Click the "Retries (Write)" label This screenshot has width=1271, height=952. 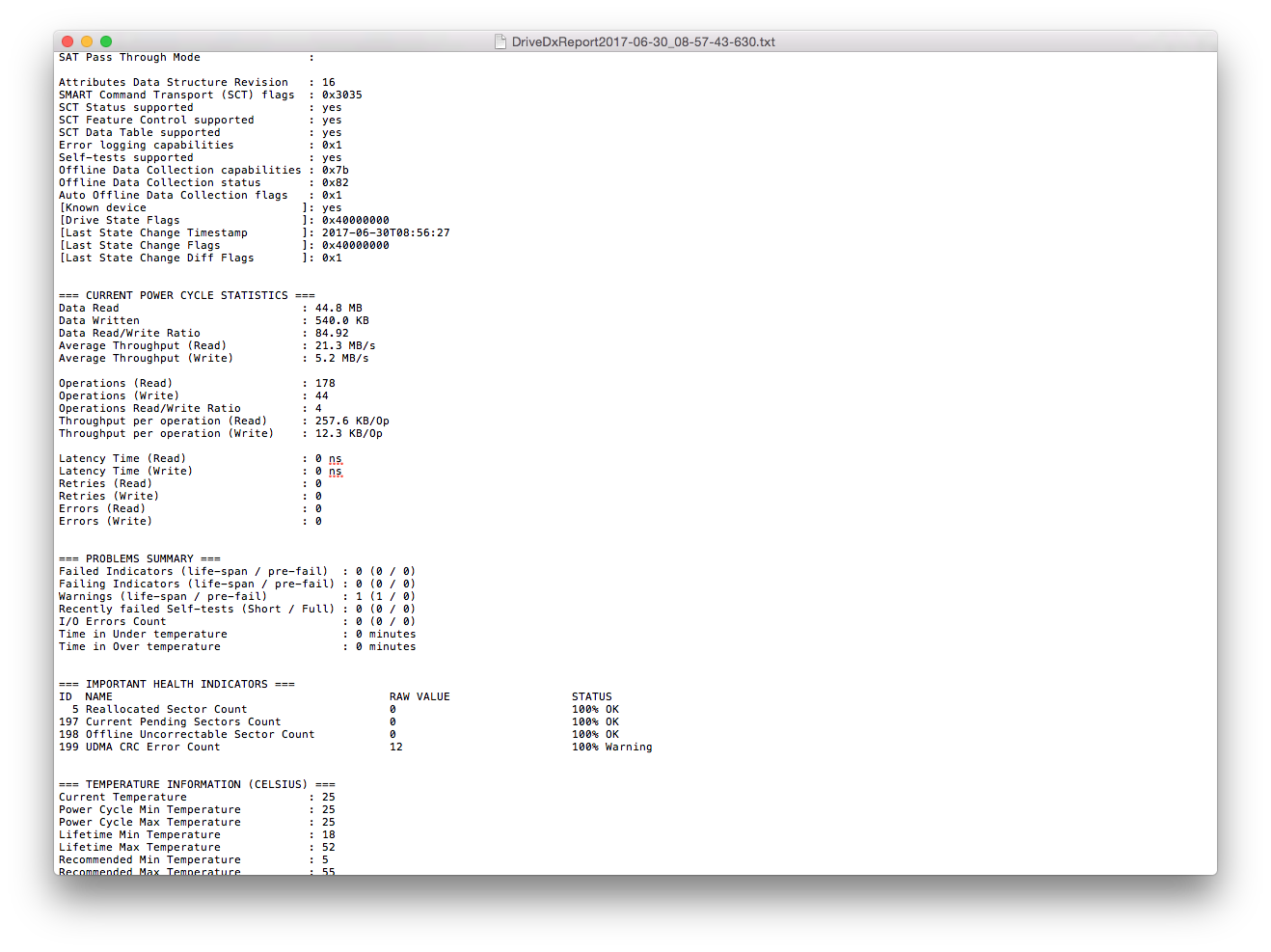[x=109, y=497]
